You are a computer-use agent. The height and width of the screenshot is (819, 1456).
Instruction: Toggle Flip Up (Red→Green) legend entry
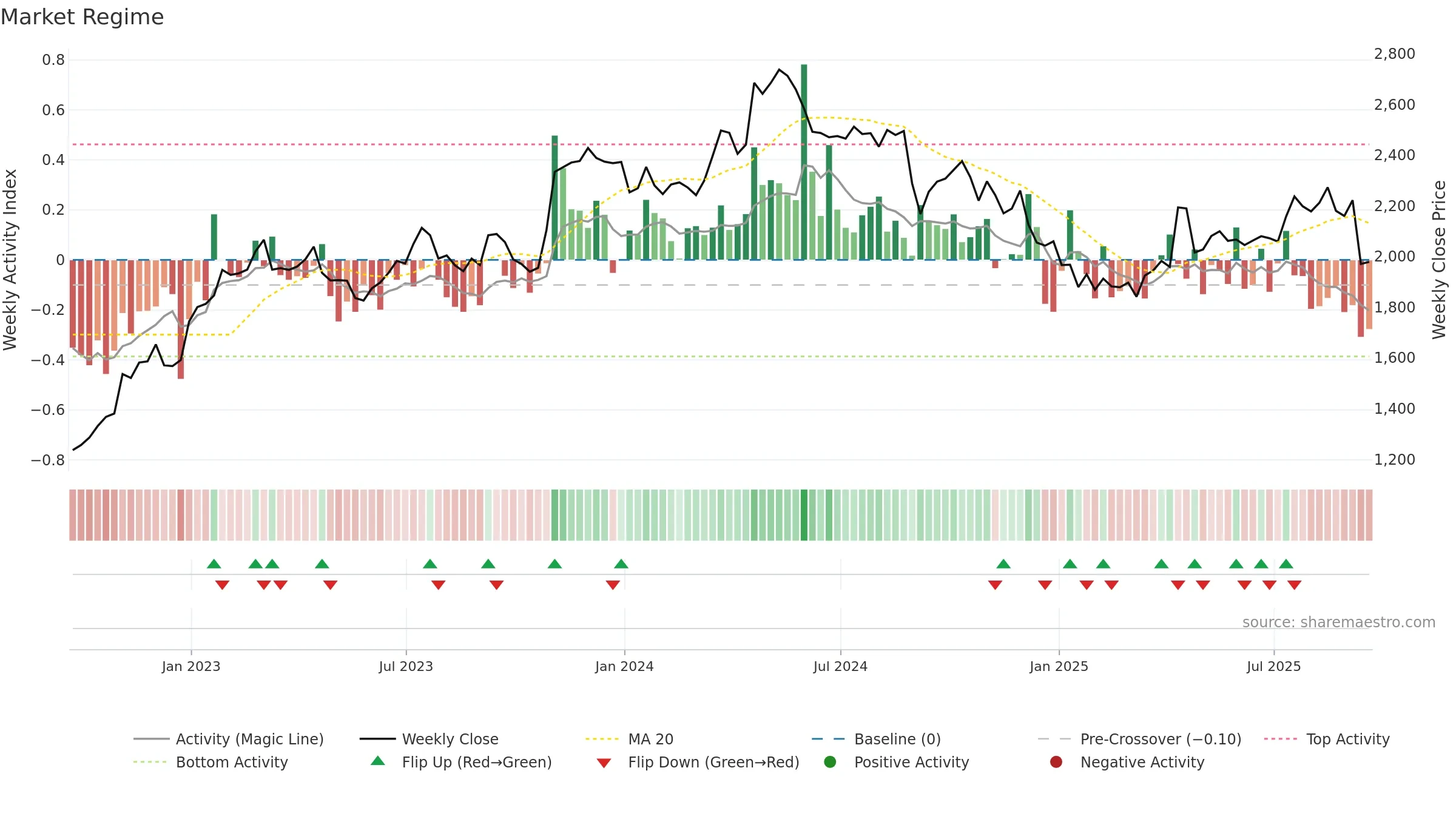[461, 762]
